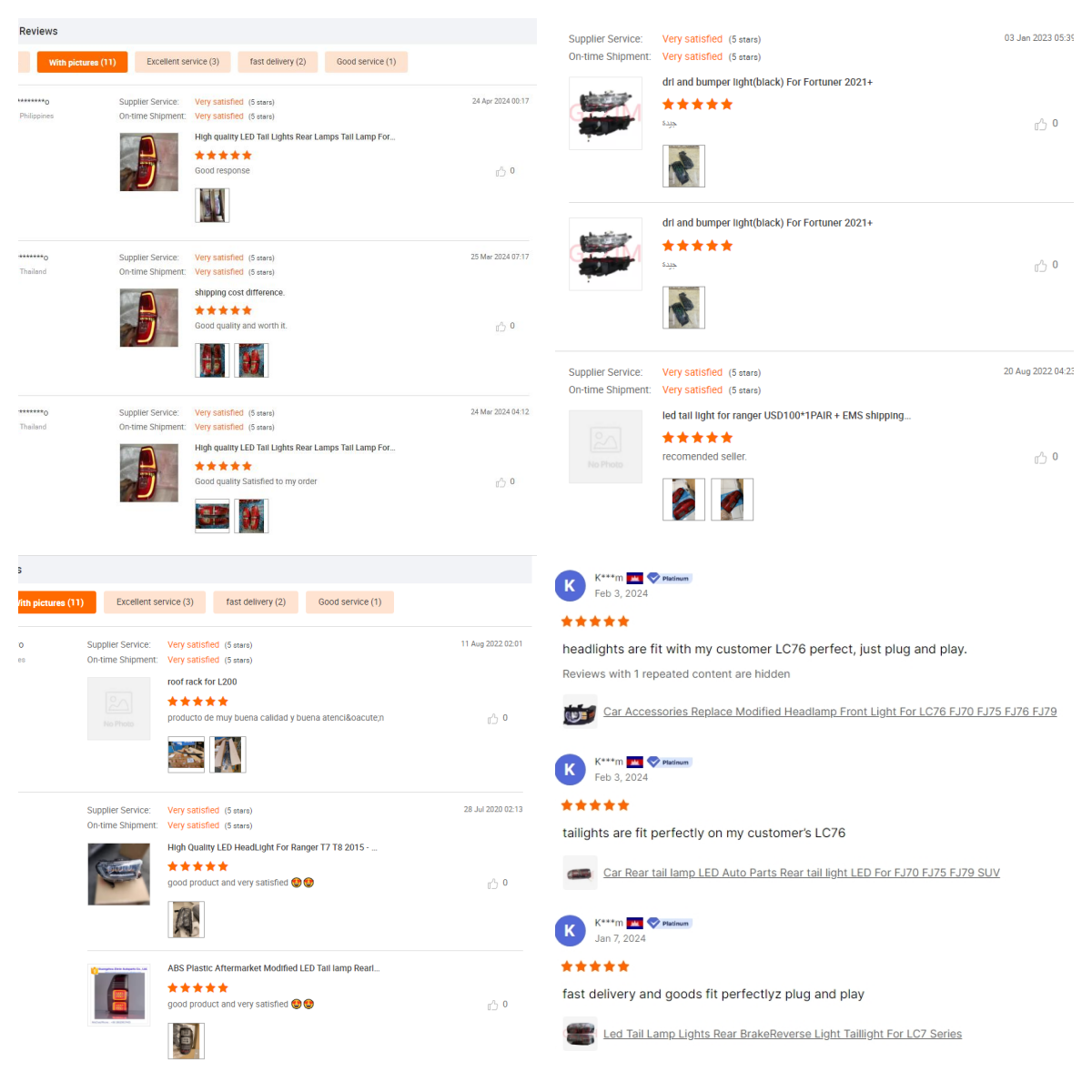This screenshot has height=1092, width=1092.
Task: Click thumbs-up on 'Good quality Satisfied to my order'
Action: (x=500, y=482)
